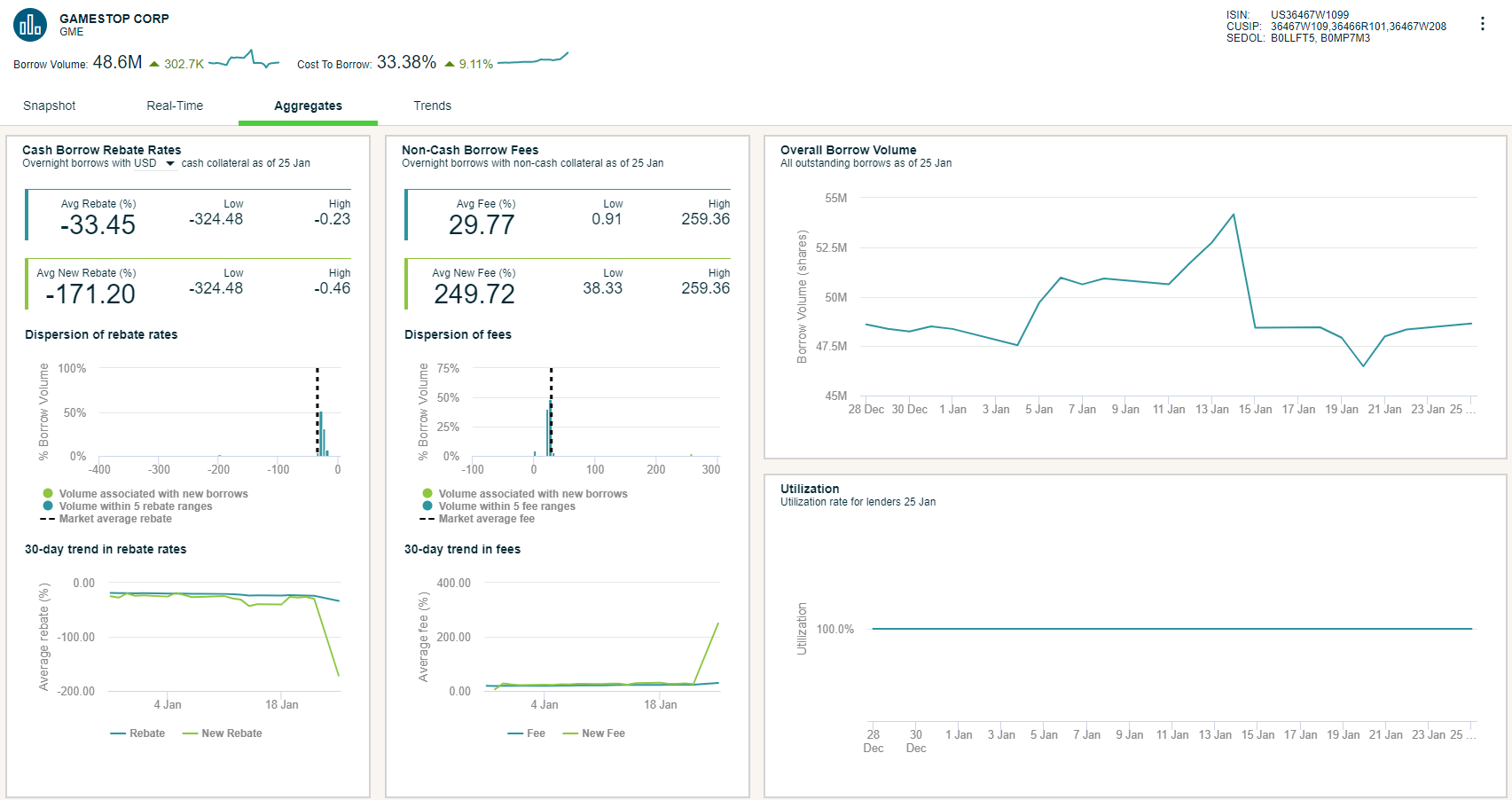Toggle 'Market average rebate' legend entry

[x=106, y=519]
